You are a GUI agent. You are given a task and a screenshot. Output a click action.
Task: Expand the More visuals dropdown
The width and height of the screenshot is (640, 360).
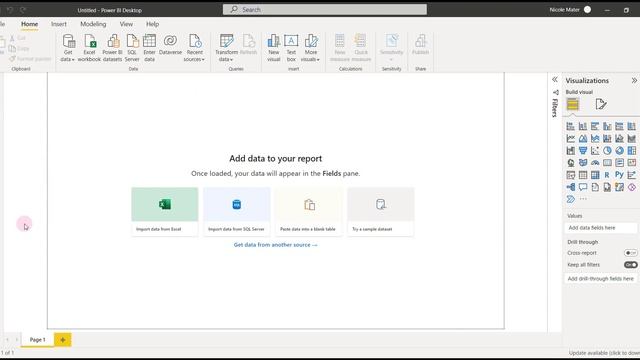click(311, 48)
